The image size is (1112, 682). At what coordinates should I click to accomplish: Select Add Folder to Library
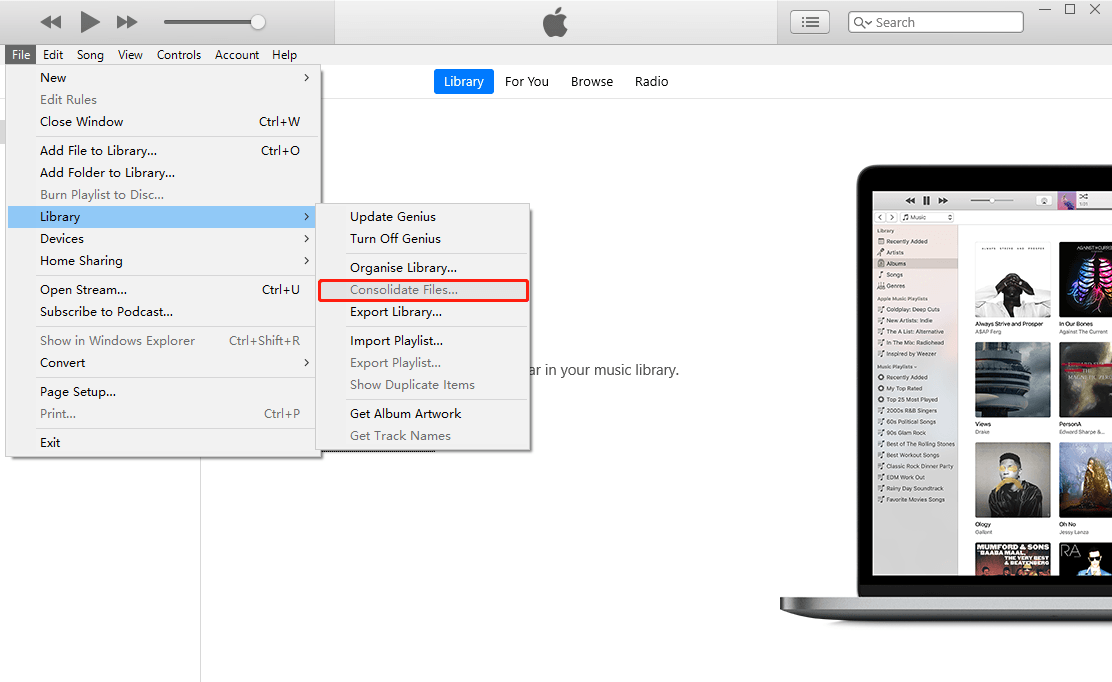163,172
